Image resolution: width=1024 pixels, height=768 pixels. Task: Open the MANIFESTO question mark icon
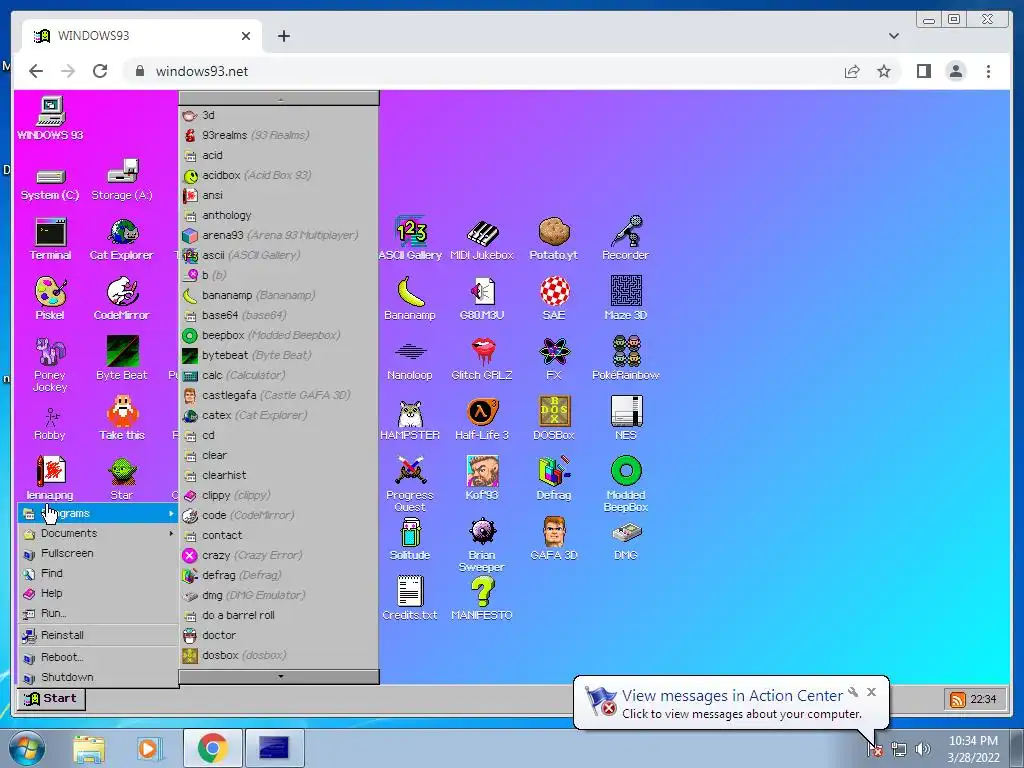482,599
